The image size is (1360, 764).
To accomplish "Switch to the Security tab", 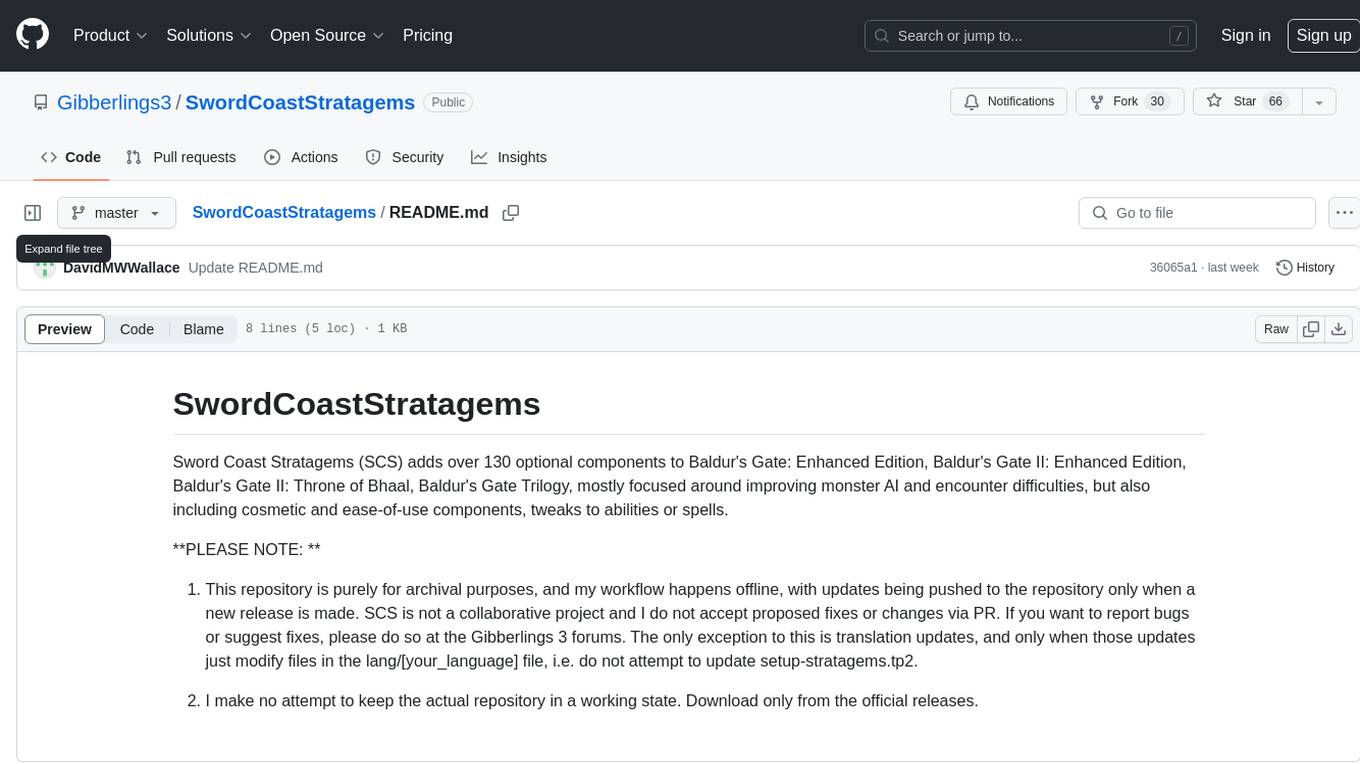I will click(x=405, y=157).
